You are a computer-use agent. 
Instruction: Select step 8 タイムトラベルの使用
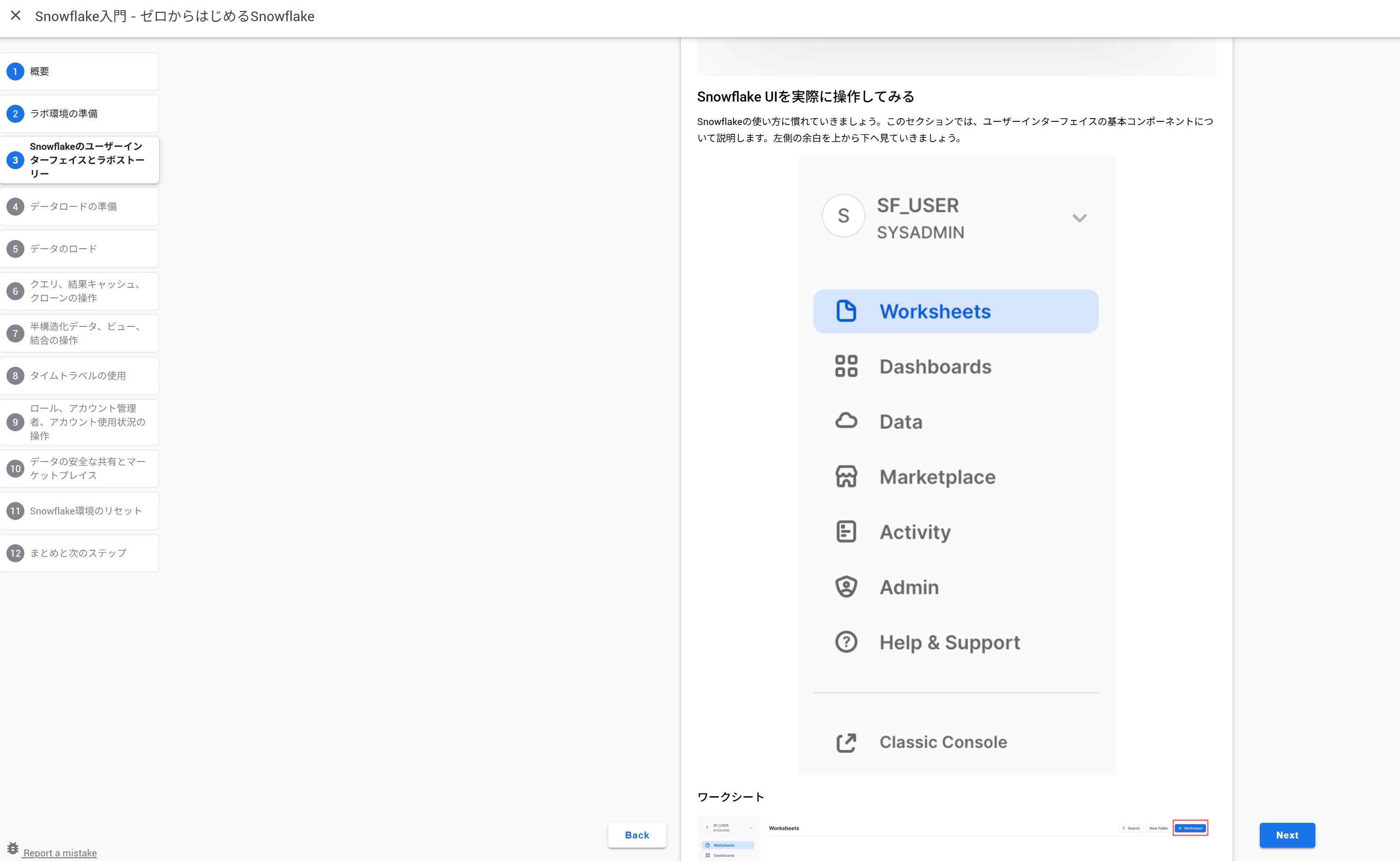(x=79, y=375)
